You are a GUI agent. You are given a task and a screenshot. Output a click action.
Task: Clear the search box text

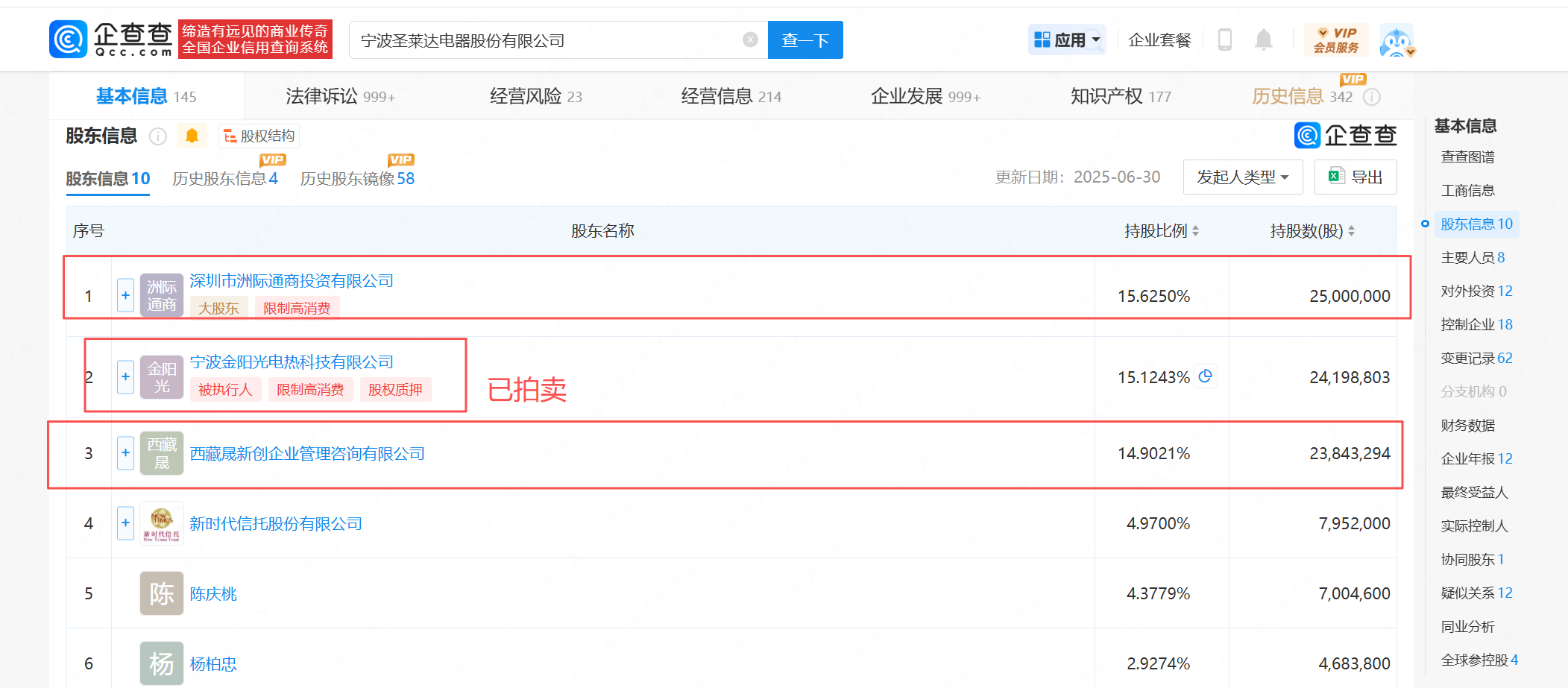pyautogui.click(x=750, y=40)
